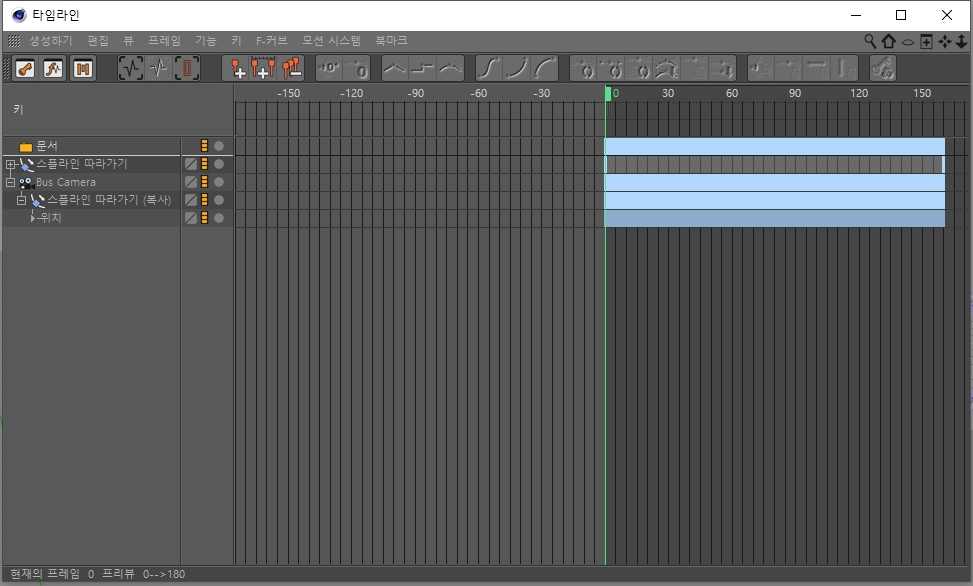Open the 생성하기 menu
973x586 pixels.
click(x=51, y=41)
